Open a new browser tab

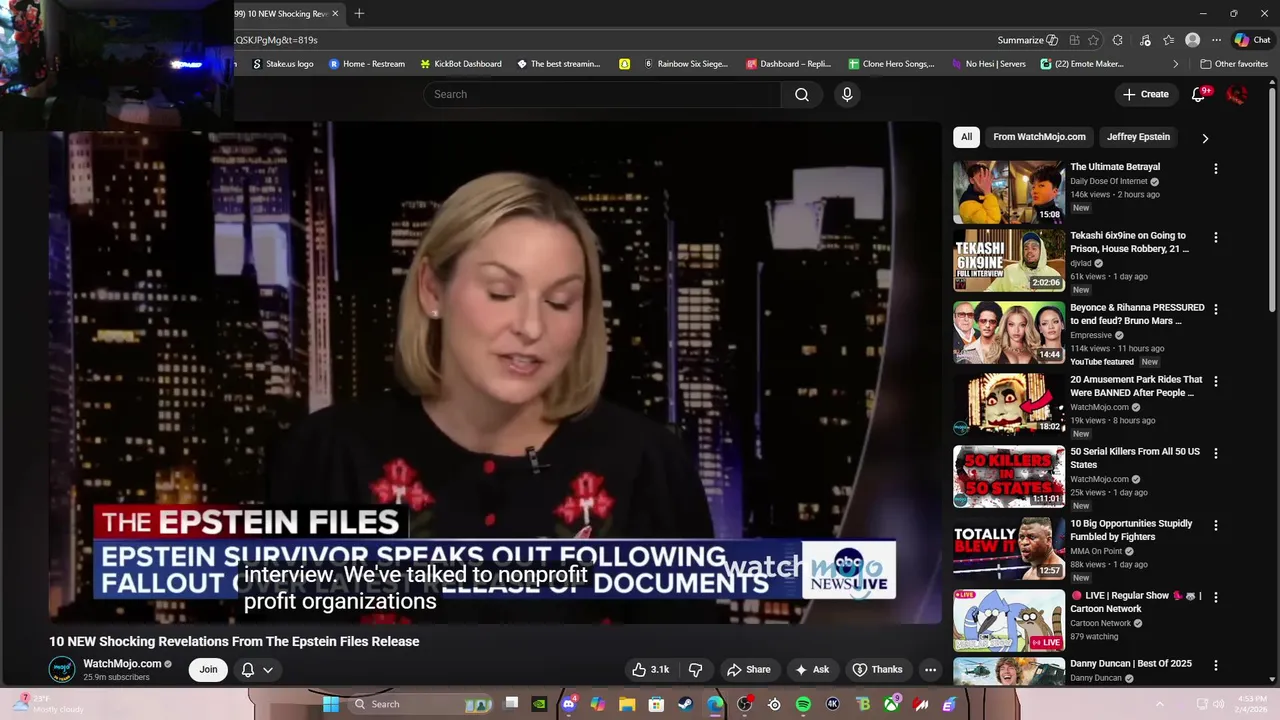point(359,13)
